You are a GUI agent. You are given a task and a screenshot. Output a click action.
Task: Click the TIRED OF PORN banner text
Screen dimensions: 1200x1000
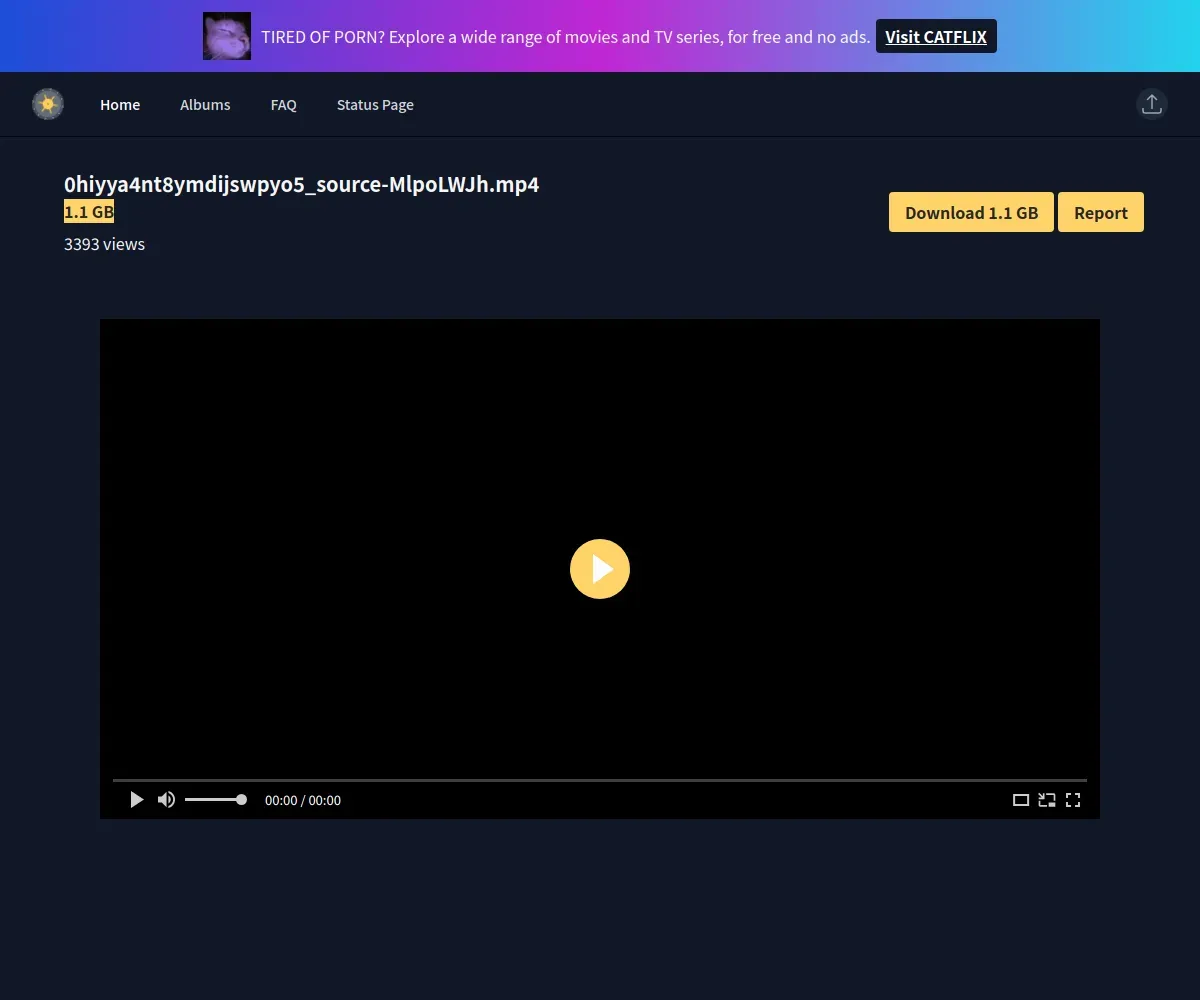tap(565, 37)
